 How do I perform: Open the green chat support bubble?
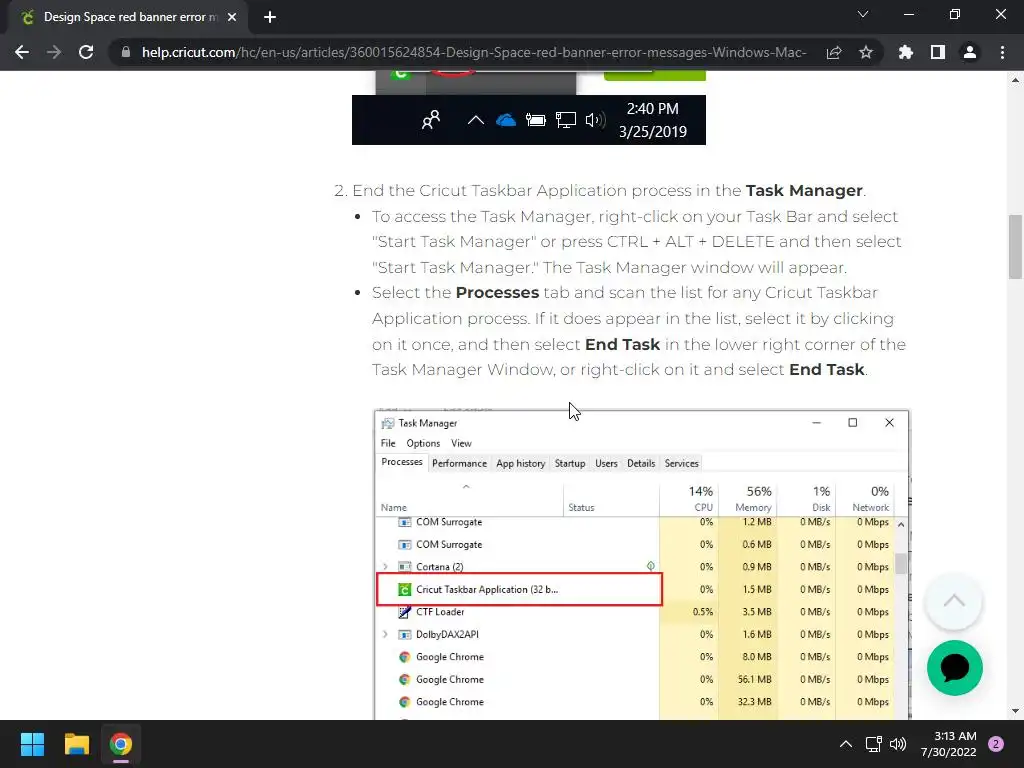click(954, 667)
